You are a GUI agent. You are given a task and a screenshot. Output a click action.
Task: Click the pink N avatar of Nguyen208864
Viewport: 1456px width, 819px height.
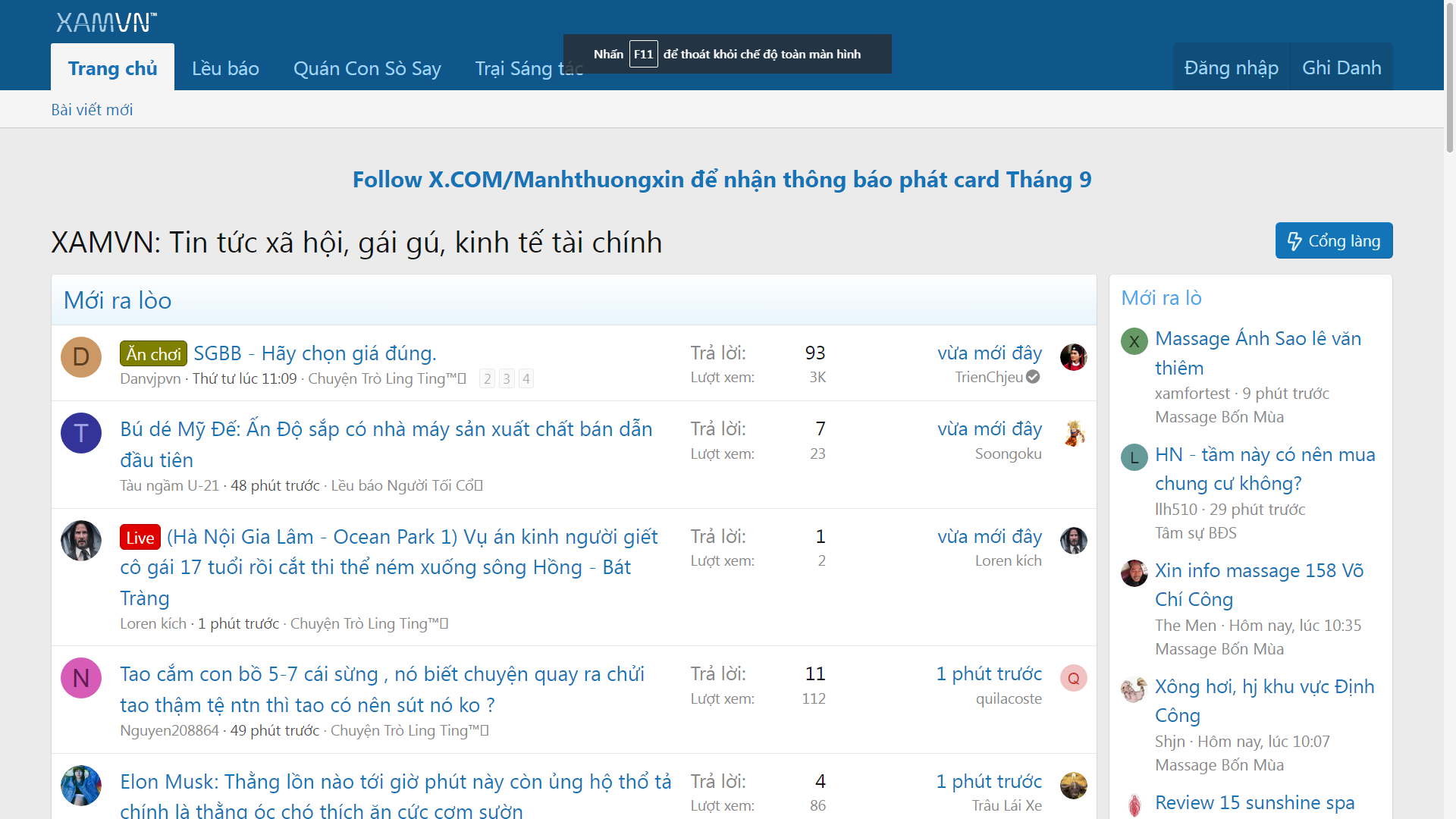pyautogui.click(x=81, y=678)
